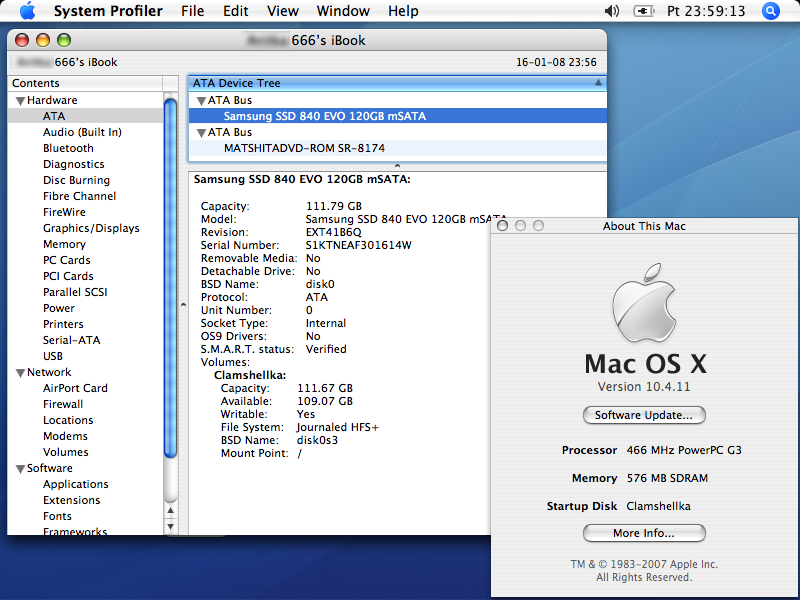Image resolution: width=800 pixels, height=600 pixels.
Task: Collapse the Software section
Action: point(20,469)
